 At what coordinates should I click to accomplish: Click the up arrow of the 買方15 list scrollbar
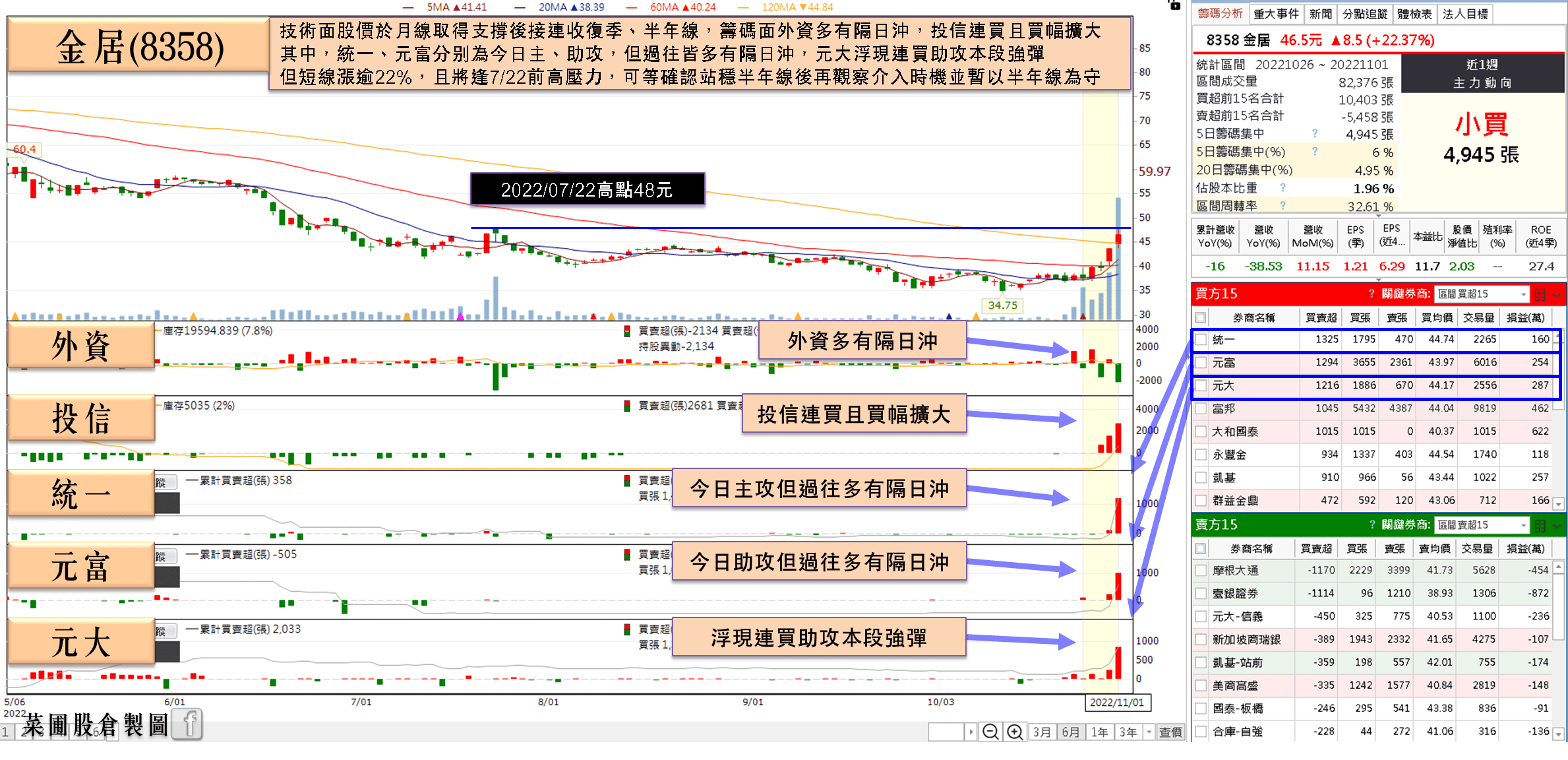coord(1558,336)
